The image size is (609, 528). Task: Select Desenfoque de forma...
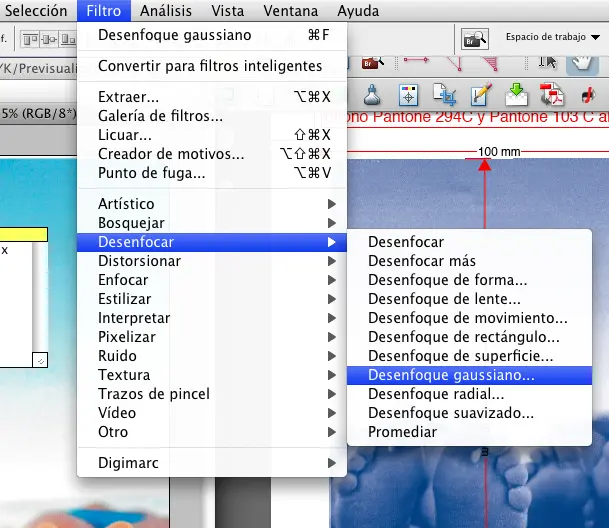pyautogui.click(x=470, y=280)
